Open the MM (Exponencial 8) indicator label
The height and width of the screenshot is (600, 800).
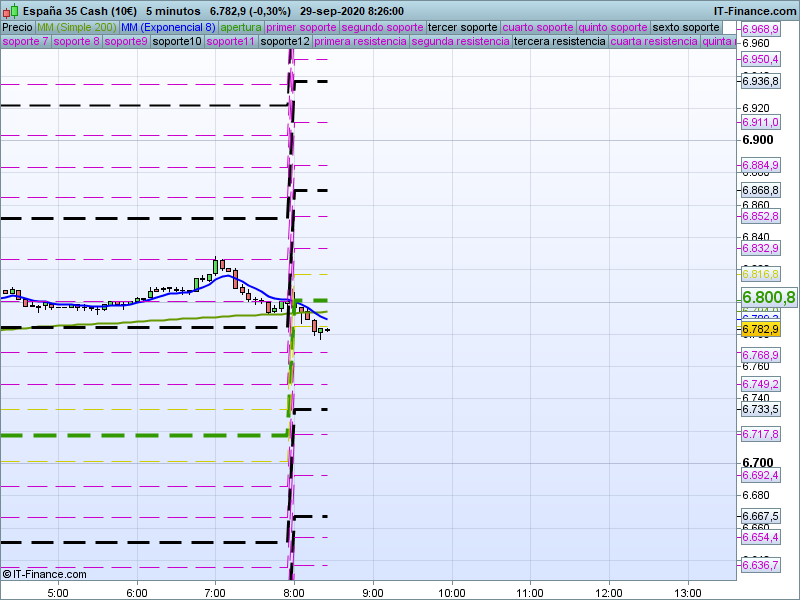(168, 28)
